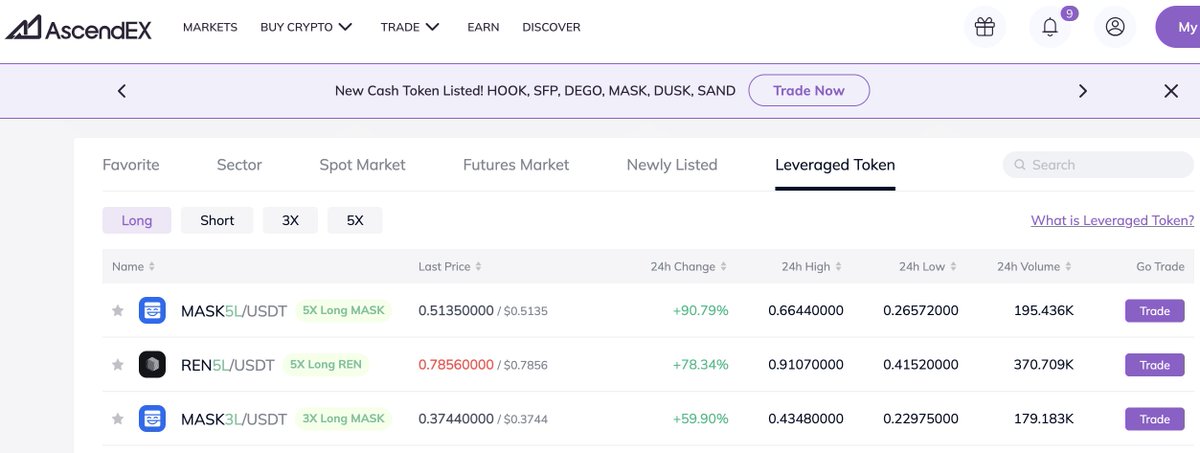Go to next banner announcement

1082,91
